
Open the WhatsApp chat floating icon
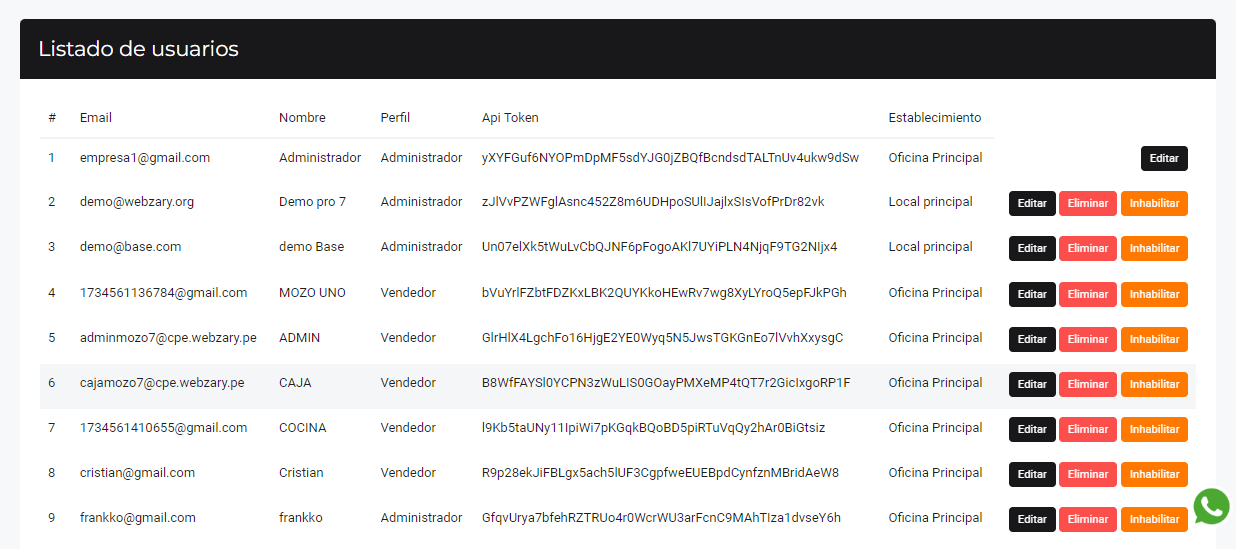(1211, 506)
